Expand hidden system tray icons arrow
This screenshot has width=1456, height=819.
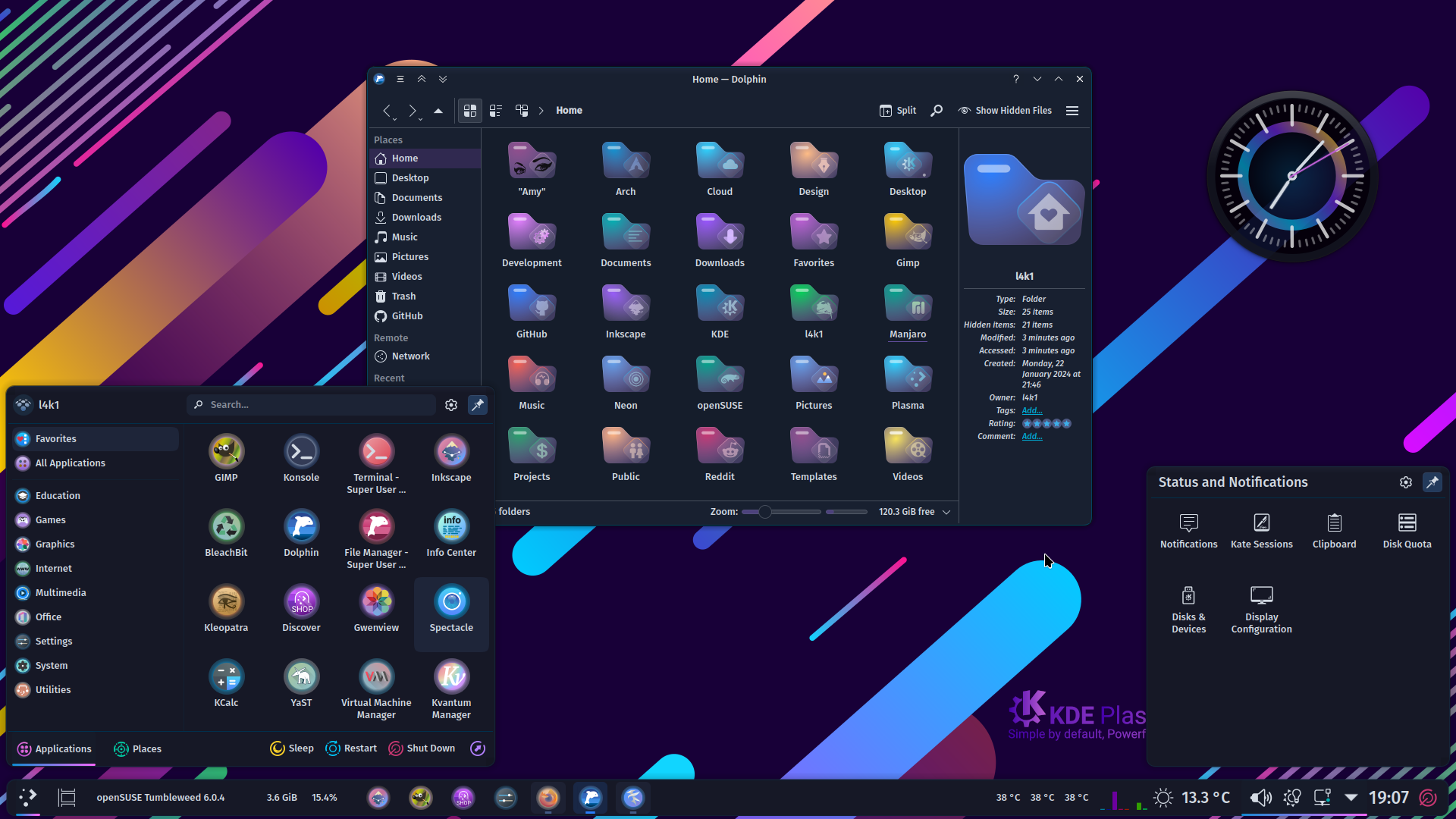(1351, 798)
